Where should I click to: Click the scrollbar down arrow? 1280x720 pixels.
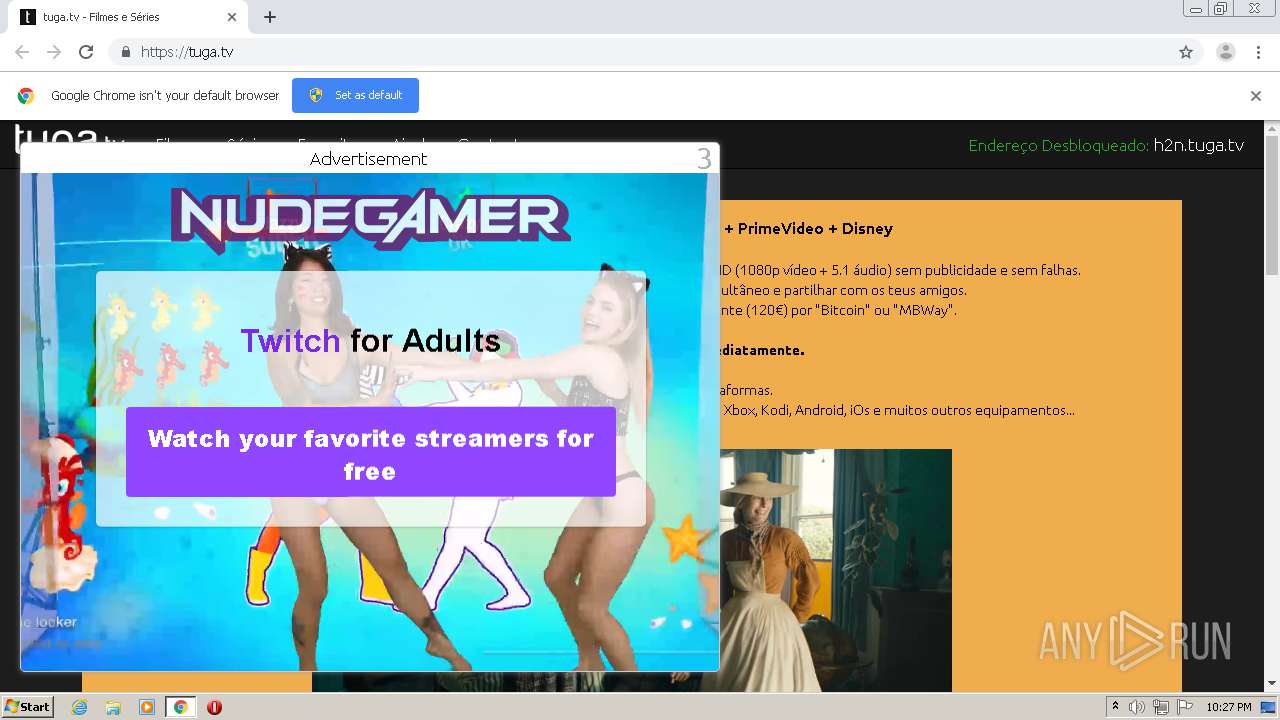pyautogui.click(x=1272, y=684)
